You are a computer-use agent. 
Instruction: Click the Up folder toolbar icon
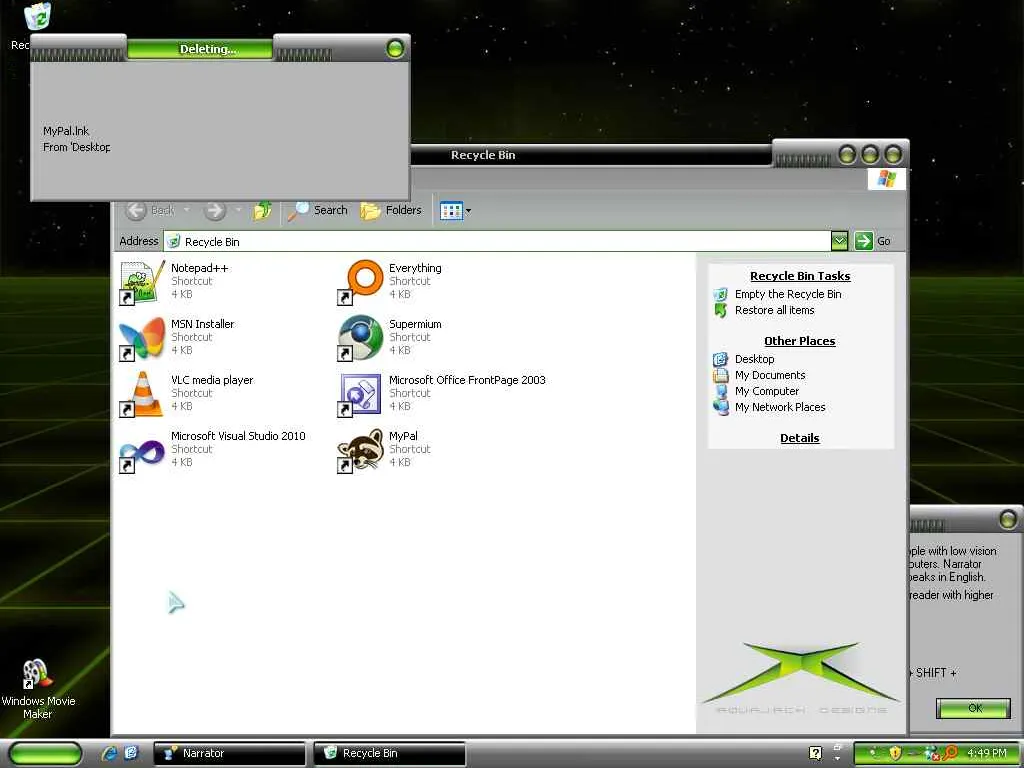263,210
